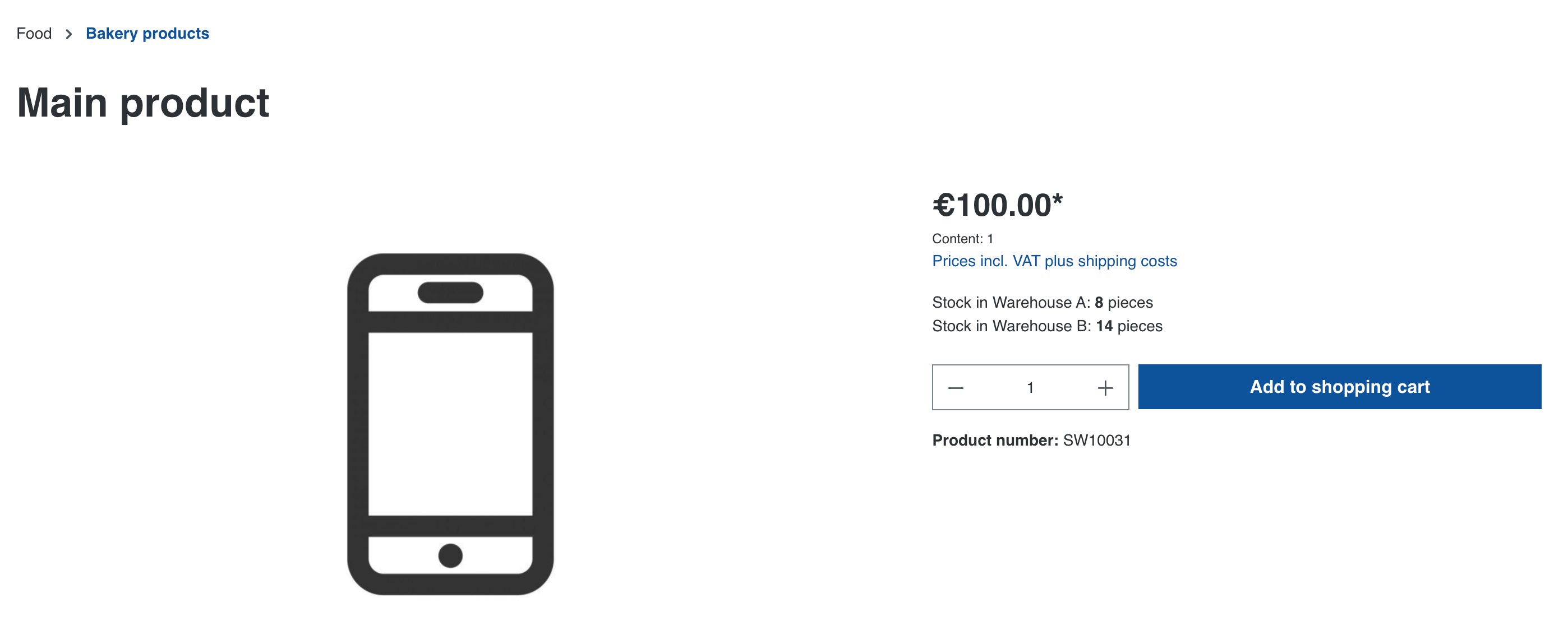Click the Product number label
Image resolution: width=1568 pixels, height=621 pixels.
coord(995,441)
